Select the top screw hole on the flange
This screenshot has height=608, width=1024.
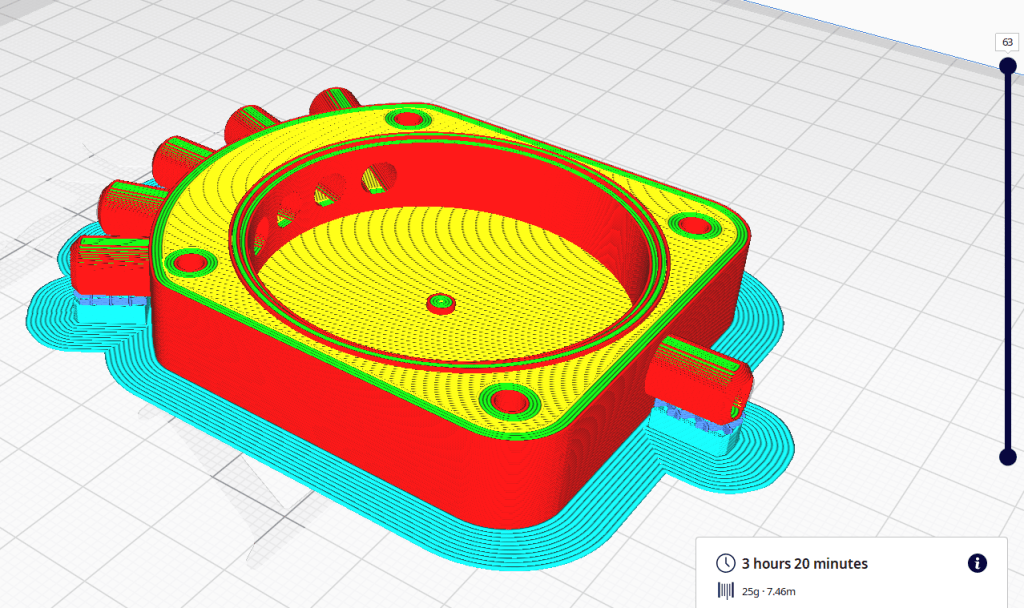[407, 119]
